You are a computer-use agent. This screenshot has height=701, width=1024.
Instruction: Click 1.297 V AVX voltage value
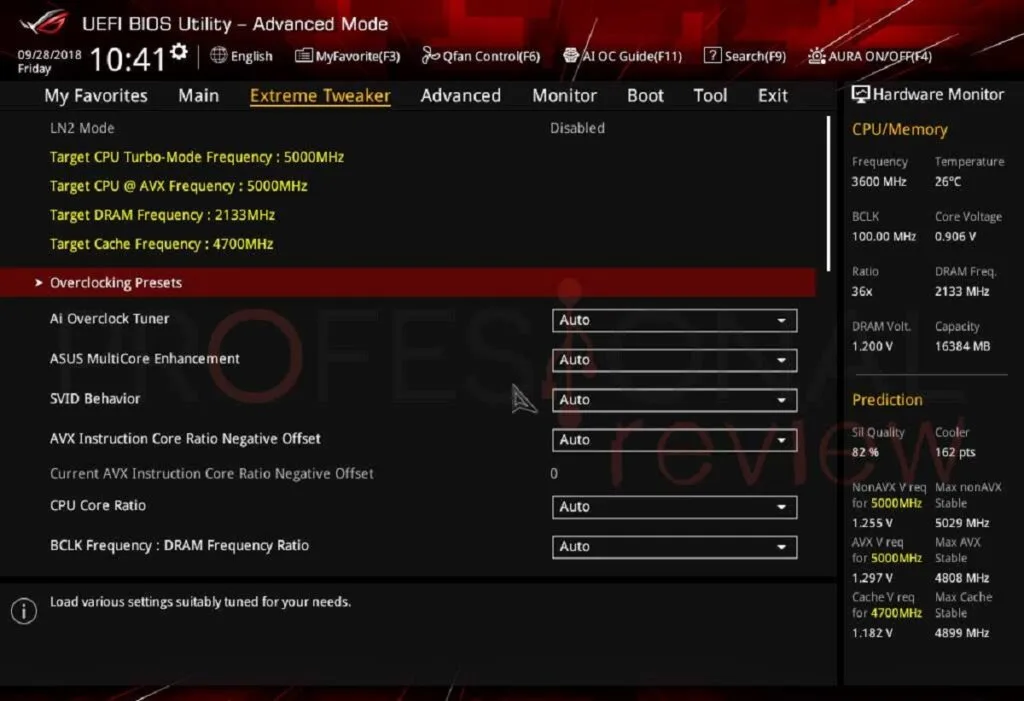tap(872, 578)
